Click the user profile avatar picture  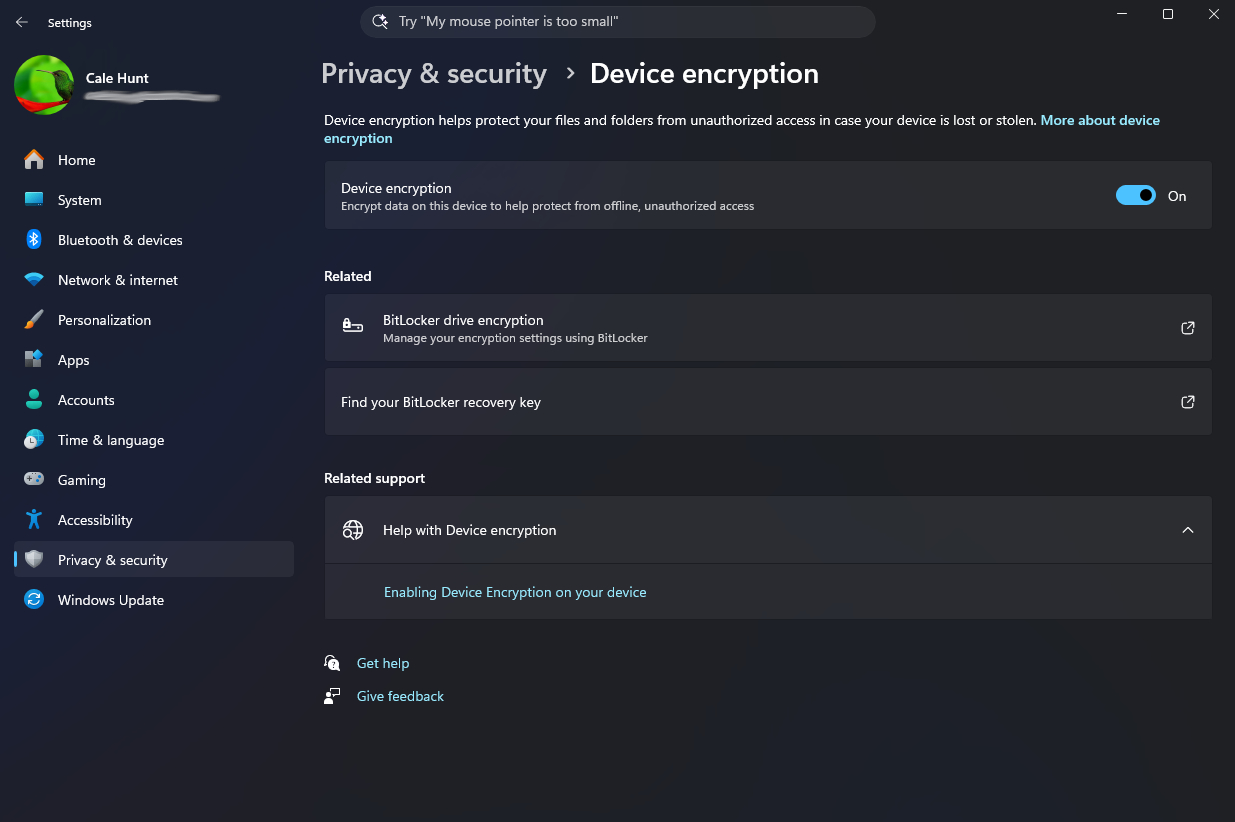[x=43, y=85]
